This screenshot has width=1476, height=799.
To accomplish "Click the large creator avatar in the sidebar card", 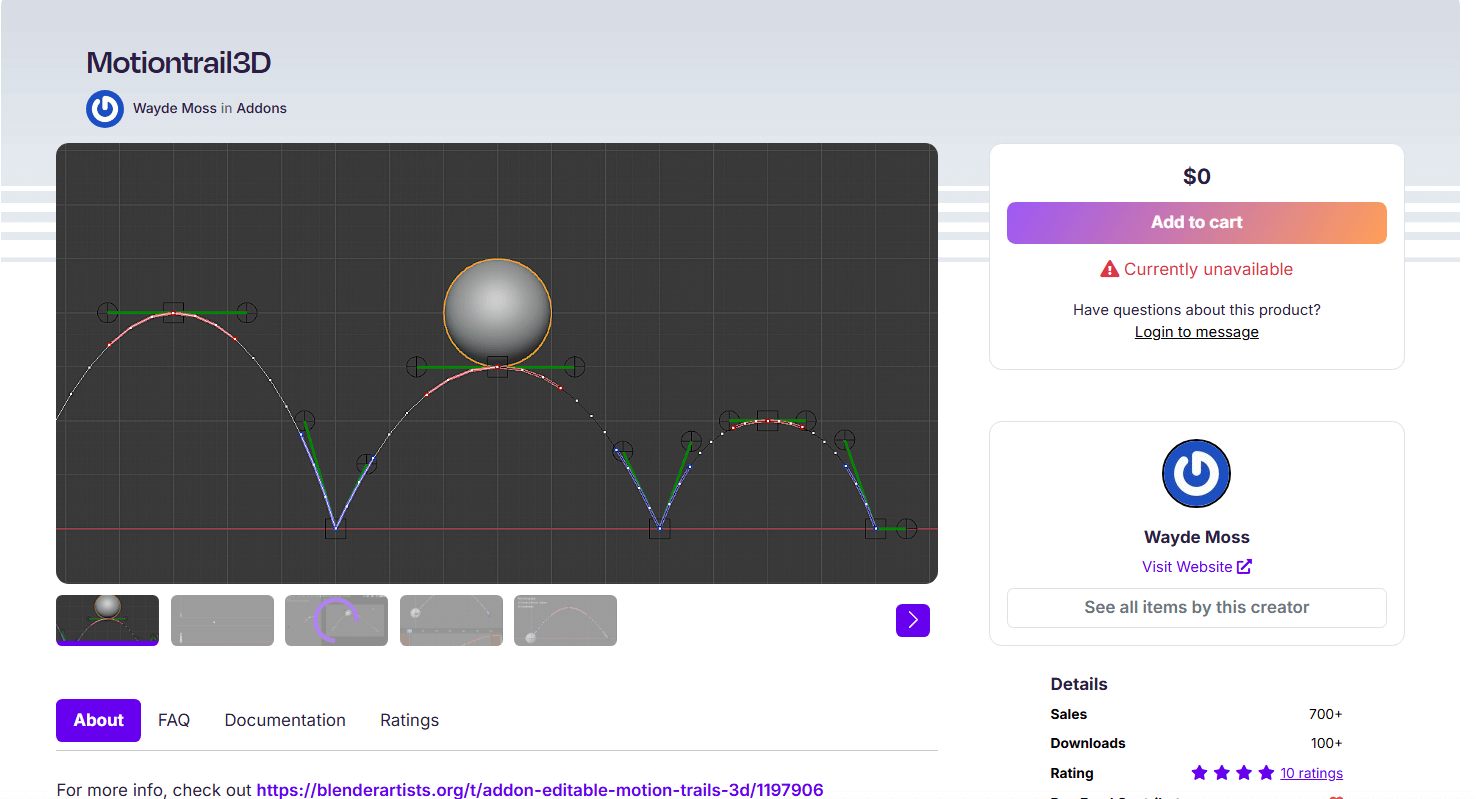I will click(1196, 474).
